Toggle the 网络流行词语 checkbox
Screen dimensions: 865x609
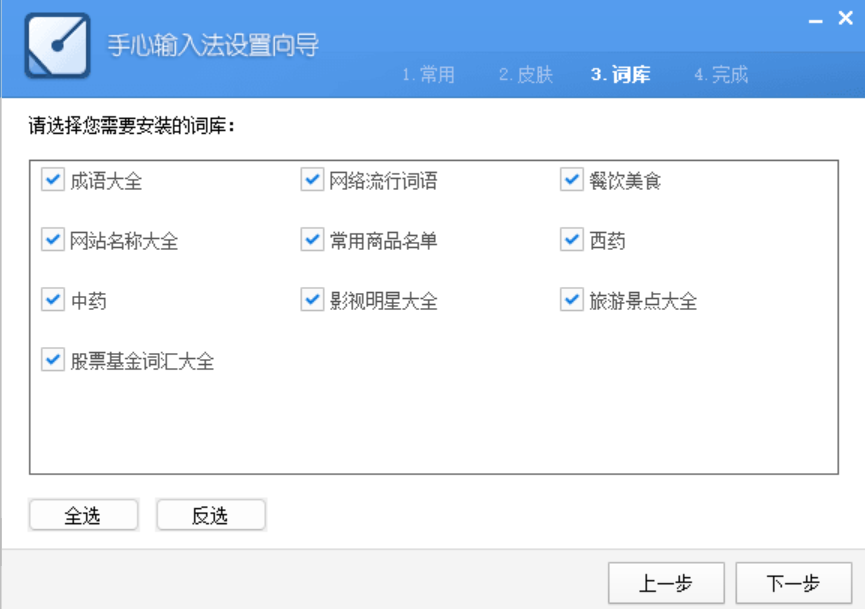coord(310,180)
